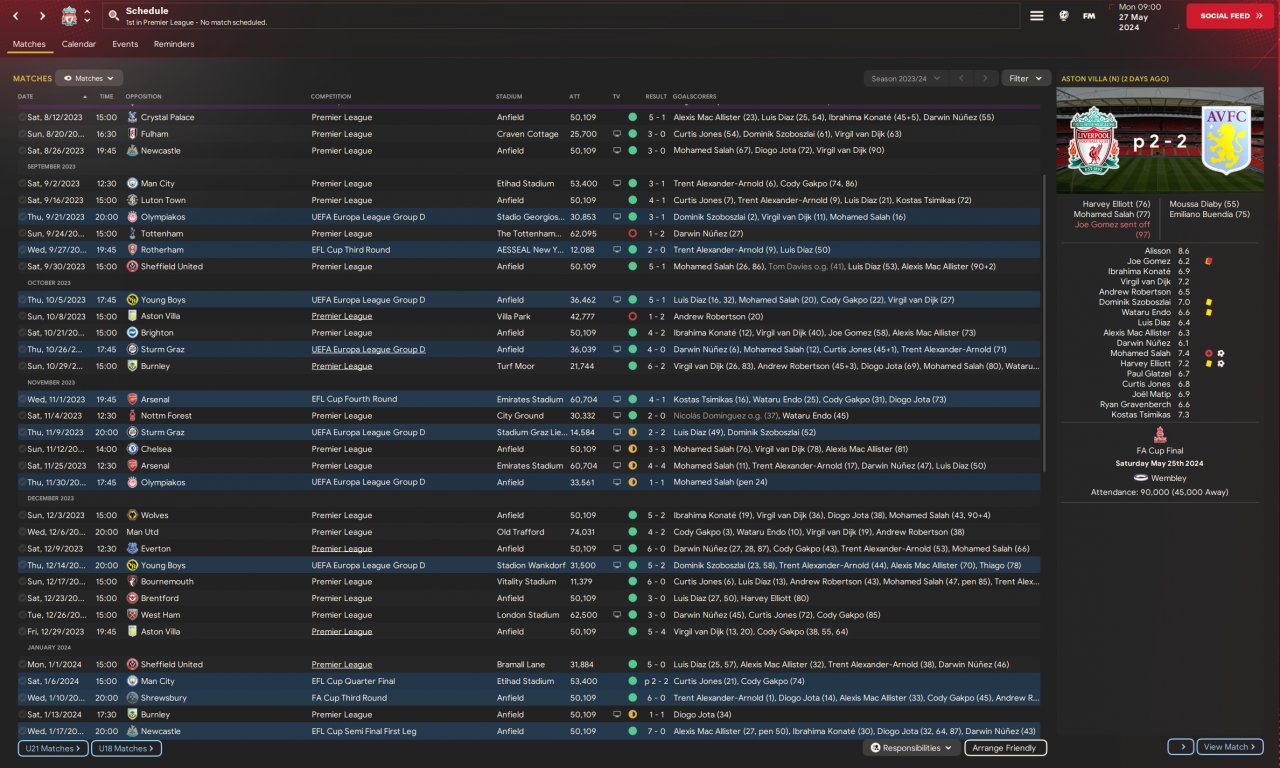Switch to the Calendar tab
Image resolution: width=1280 pixels, height=768 pixels.
(x=79, y=44)
